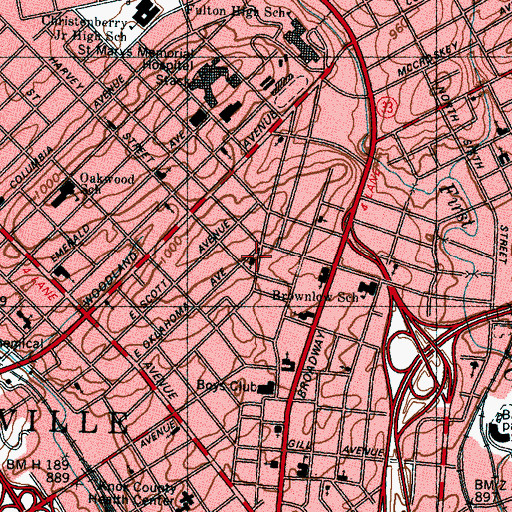Image resolution: width=512 pixels, height=512 pixels.
Task: Select the Christenberry Jr High School building
Action: click(147, 12)
